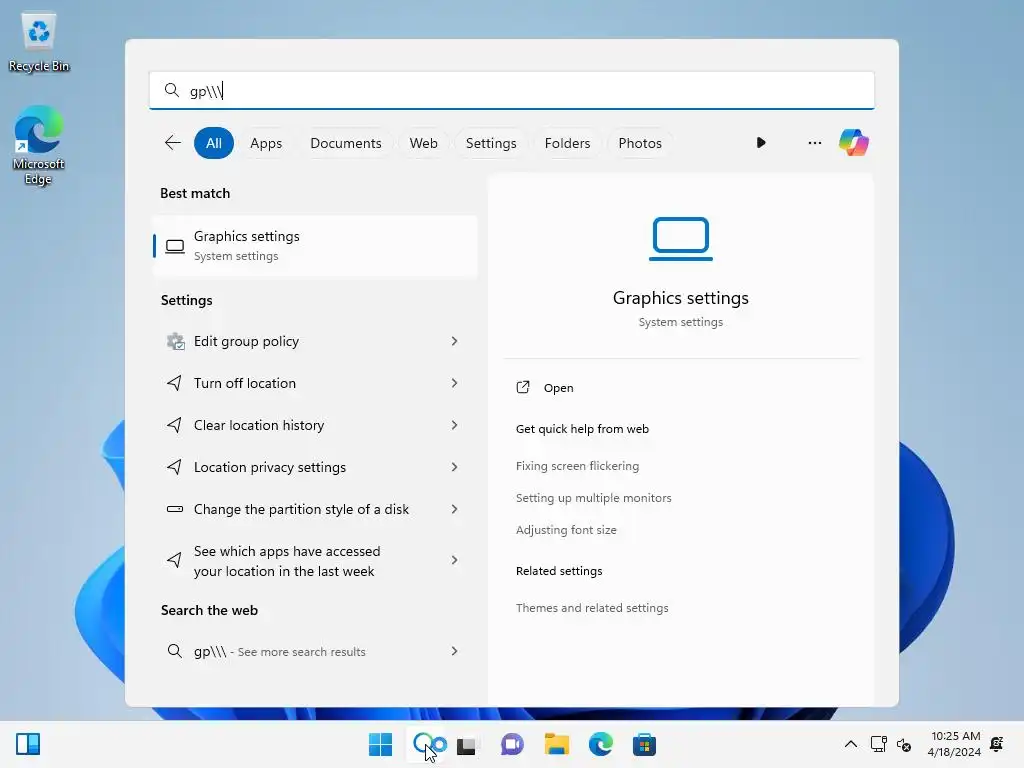The image size is (1024, 768).
Task: Open File Explorer from the taskbar
Action: point(556,744)
